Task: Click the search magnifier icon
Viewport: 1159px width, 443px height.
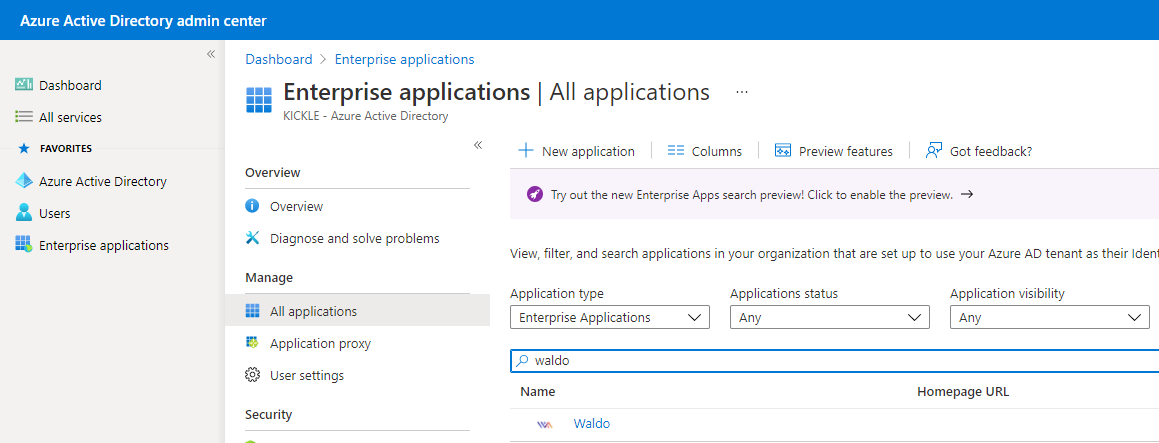Action: point(523,361)
